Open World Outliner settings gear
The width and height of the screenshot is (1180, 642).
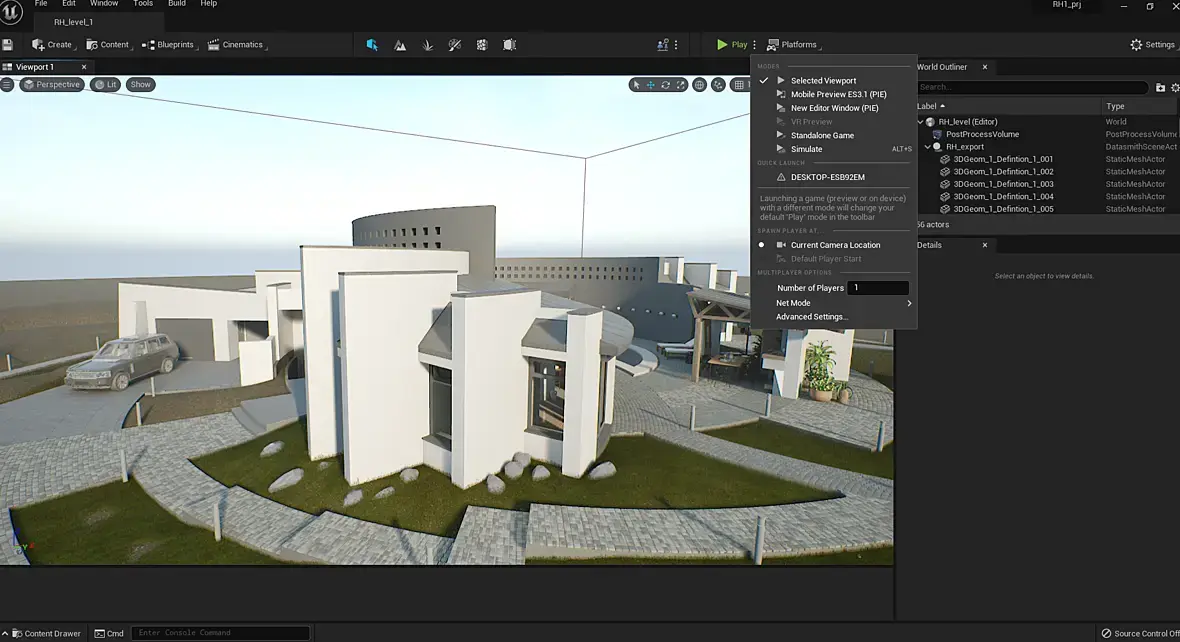(x=1175, y=87)
